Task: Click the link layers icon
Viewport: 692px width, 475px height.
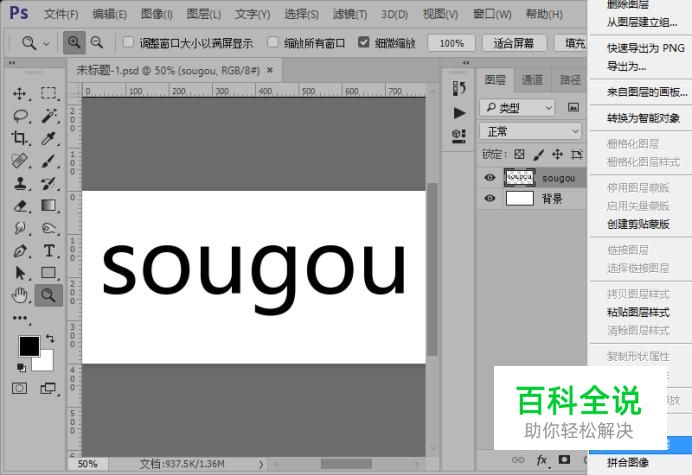Action: (518, 460)
